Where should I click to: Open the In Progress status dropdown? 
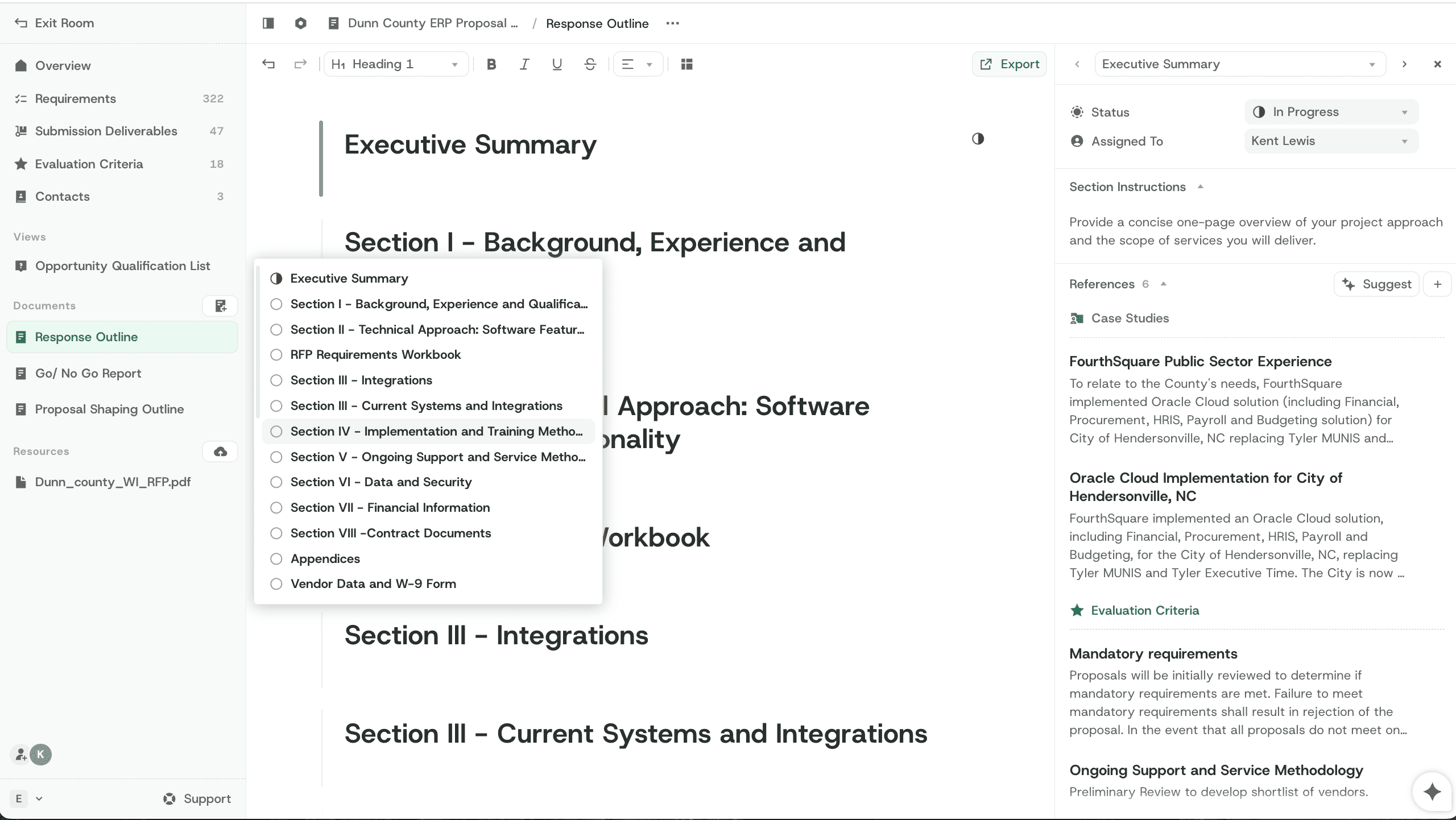1330,111
